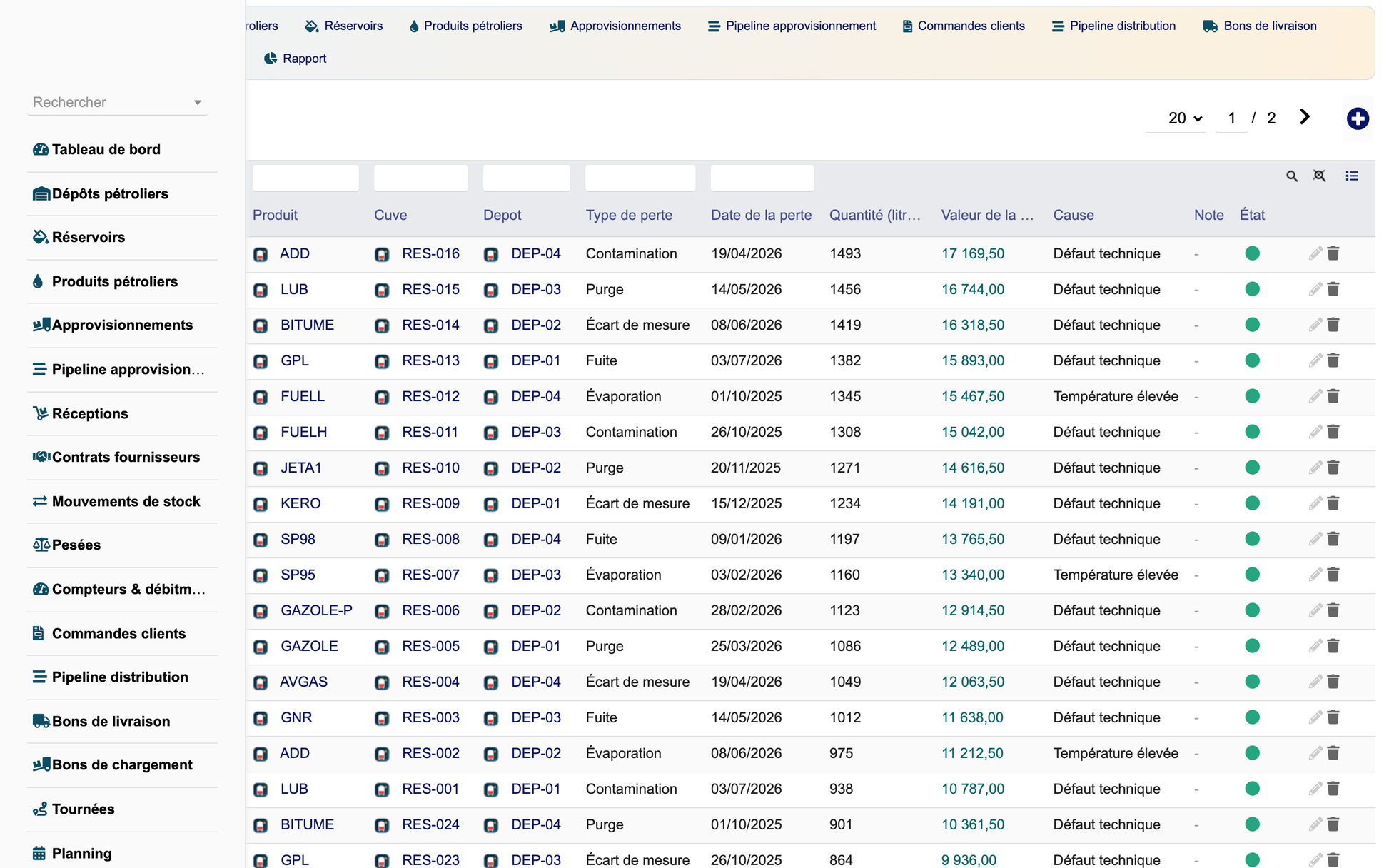Click the Pesées scale icon in sidebar

[41, 545]
